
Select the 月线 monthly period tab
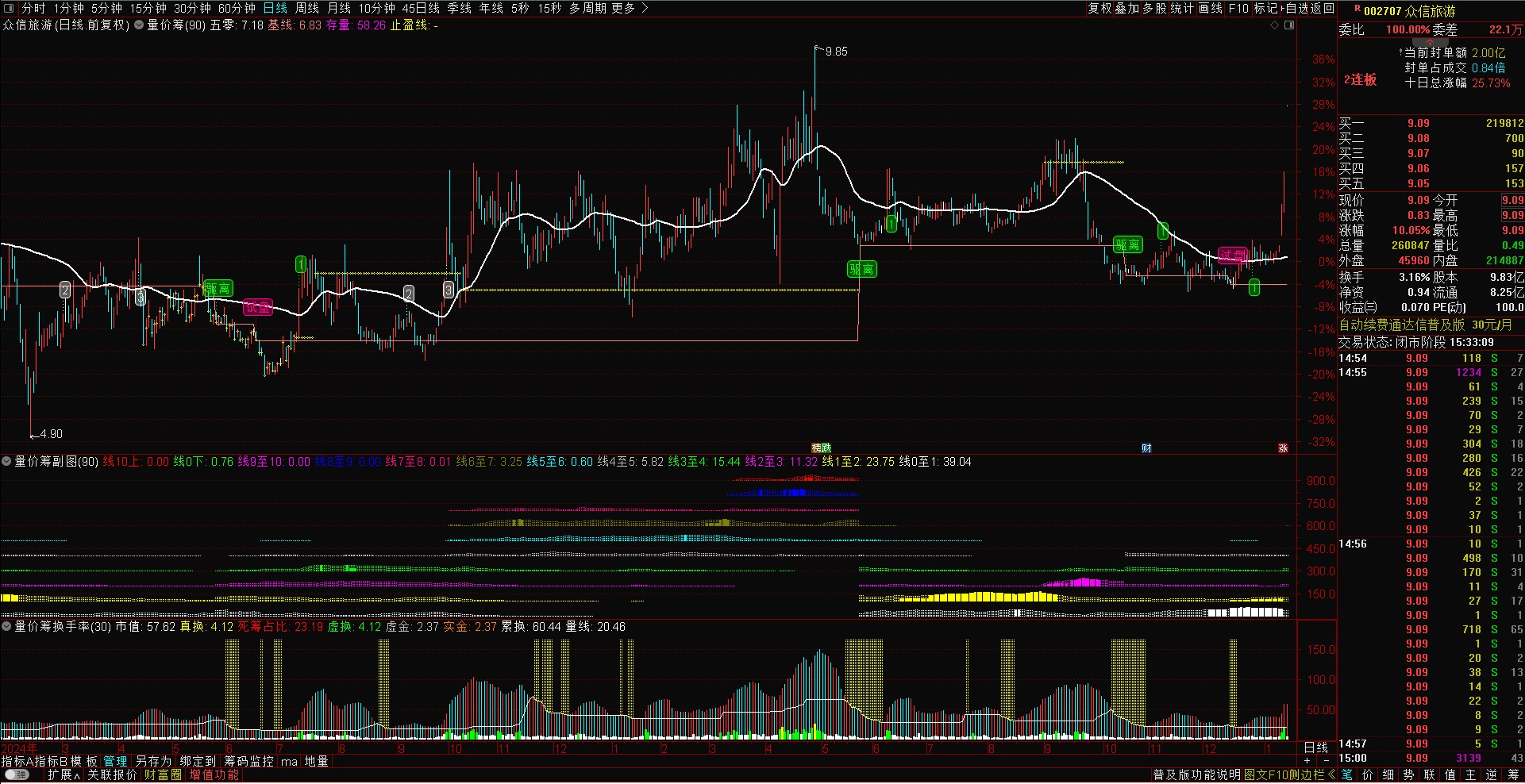(339, 8)
